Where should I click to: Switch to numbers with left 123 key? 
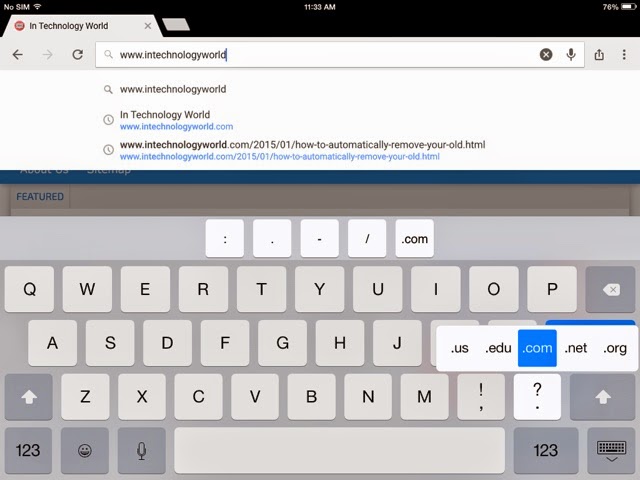[x=28, y=451]
